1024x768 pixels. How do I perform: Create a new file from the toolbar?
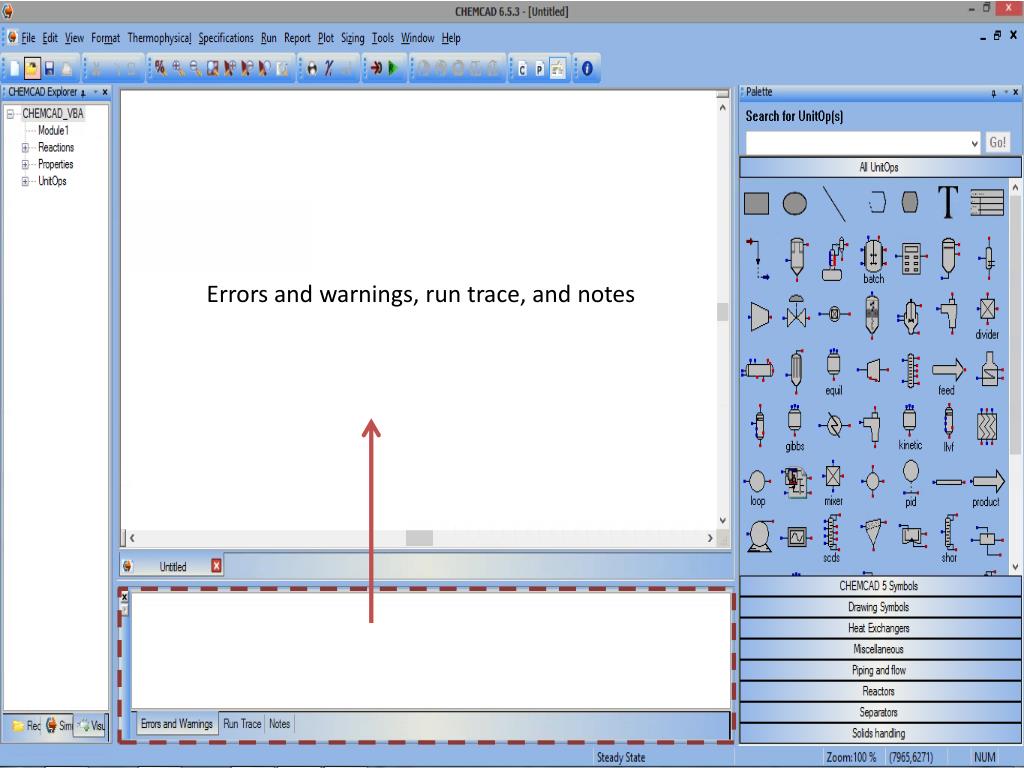[14, 68]
